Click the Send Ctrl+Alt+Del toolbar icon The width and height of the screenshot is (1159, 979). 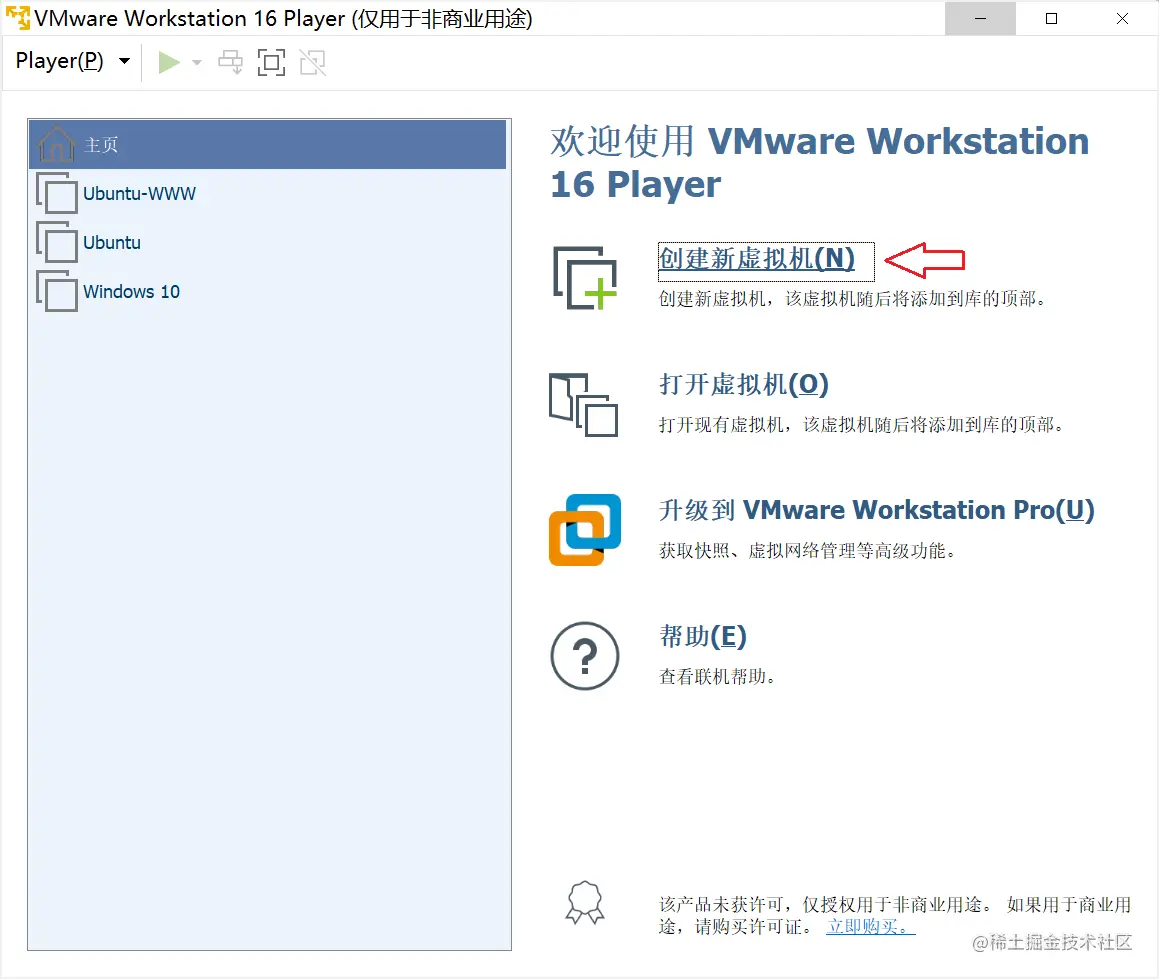point(231,63)
